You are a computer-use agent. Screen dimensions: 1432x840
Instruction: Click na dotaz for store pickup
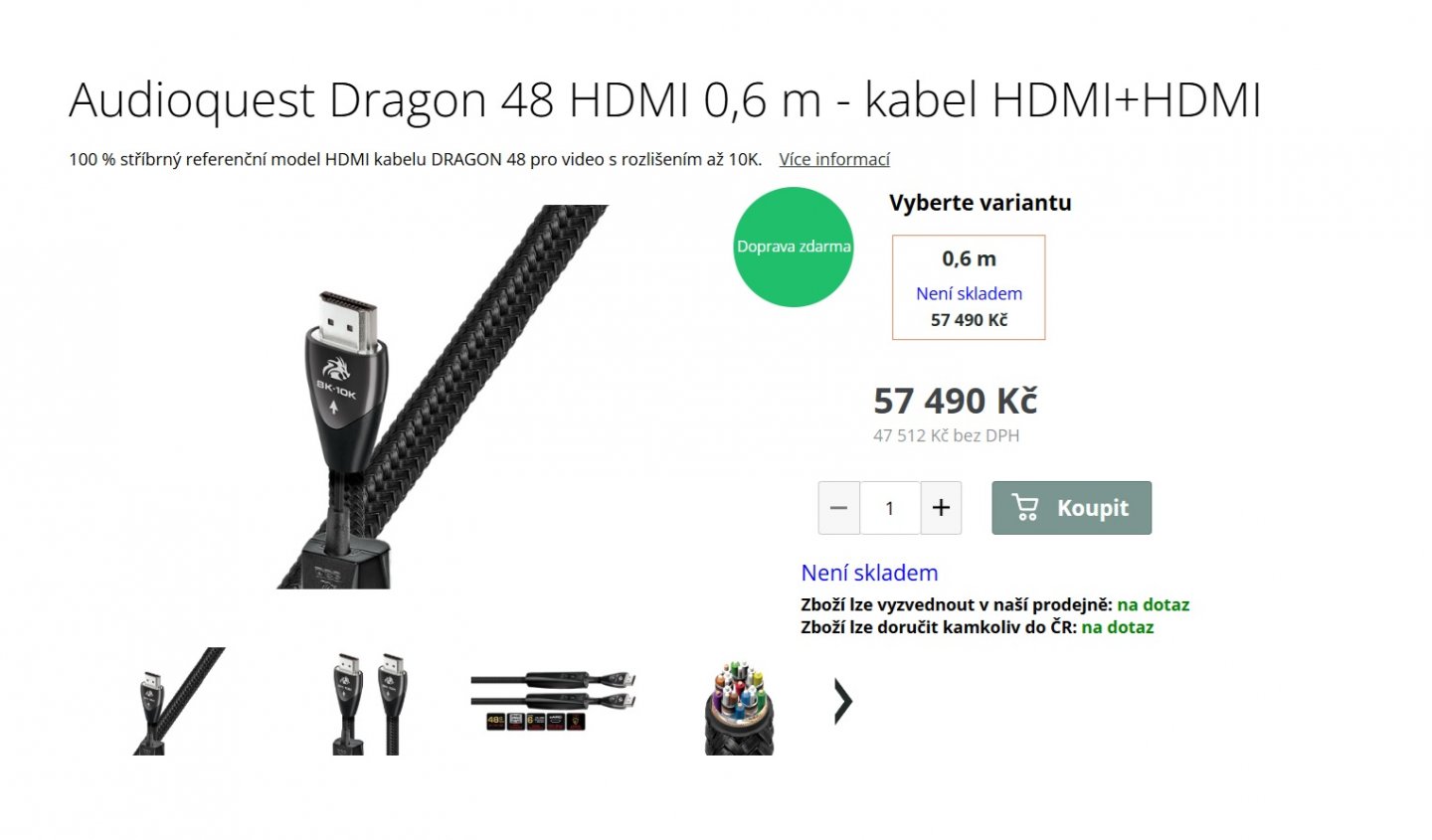pyautogui.click(x=1153, y=604)
